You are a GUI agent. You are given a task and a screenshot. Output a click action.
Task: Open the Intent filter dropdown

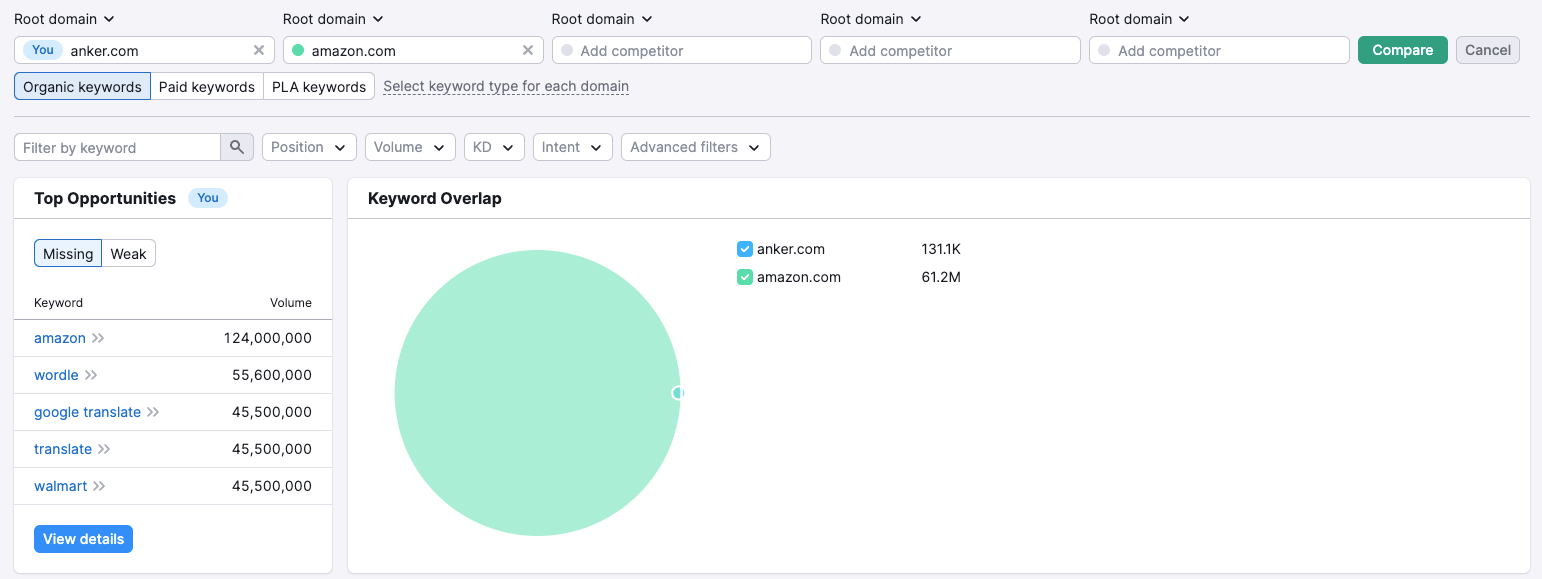pyautogui.click(x=573, y=147)
